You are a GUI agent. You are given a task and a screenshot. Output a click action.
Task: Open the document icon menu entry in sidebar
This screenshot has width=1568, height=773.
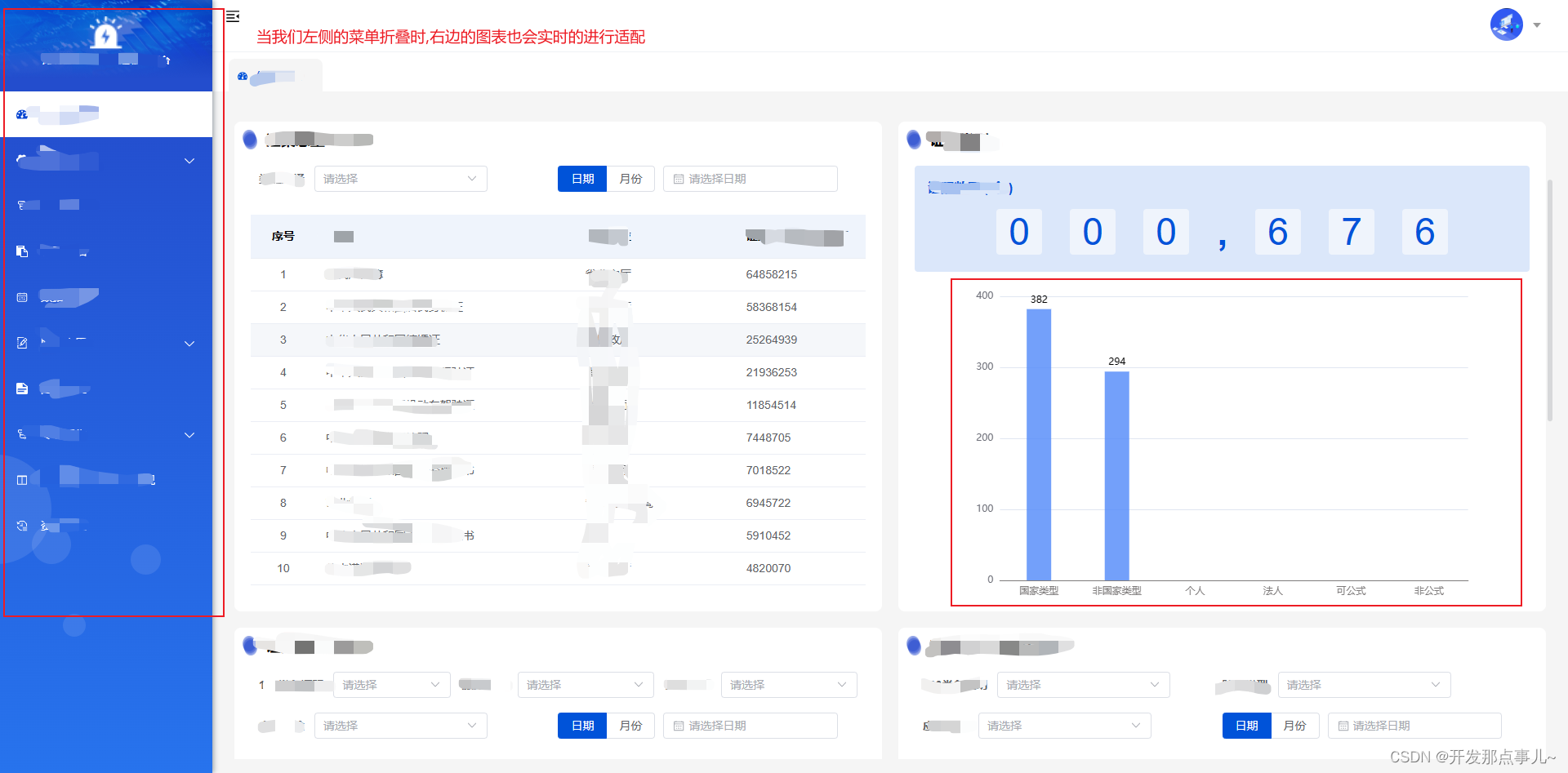[x=21, y=389]
